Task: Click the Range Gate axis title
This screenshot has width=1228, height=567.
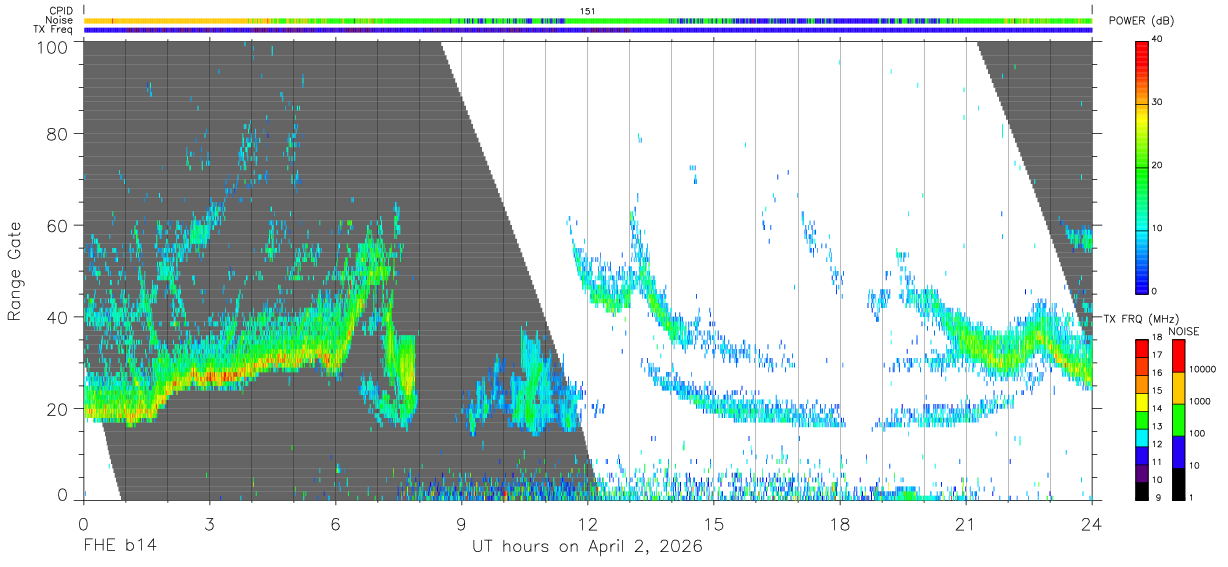Action: [16, 271]
